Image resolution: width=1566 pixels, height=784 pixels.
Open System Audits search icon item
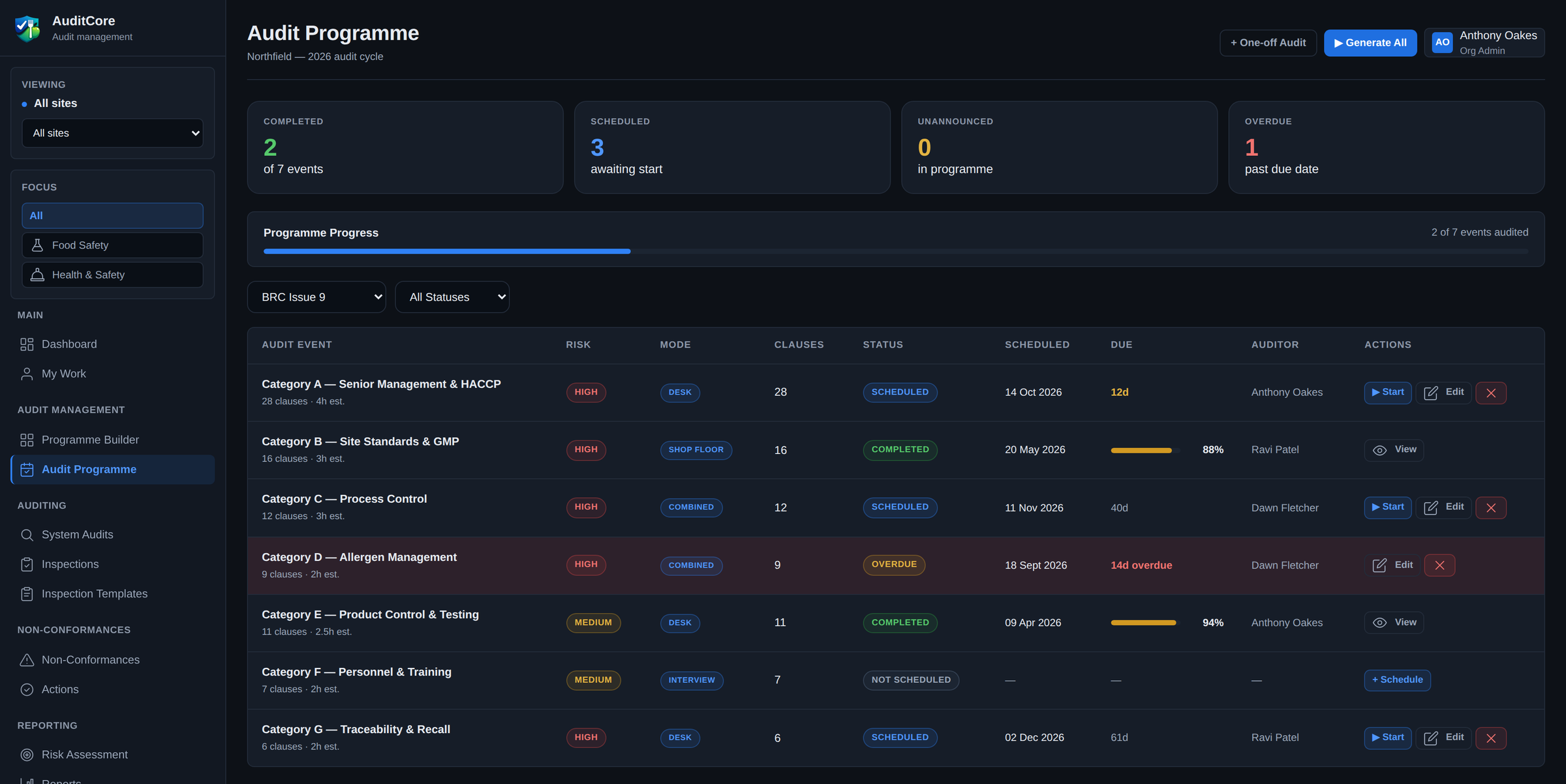pyautogui.click(x=112, y=534)
